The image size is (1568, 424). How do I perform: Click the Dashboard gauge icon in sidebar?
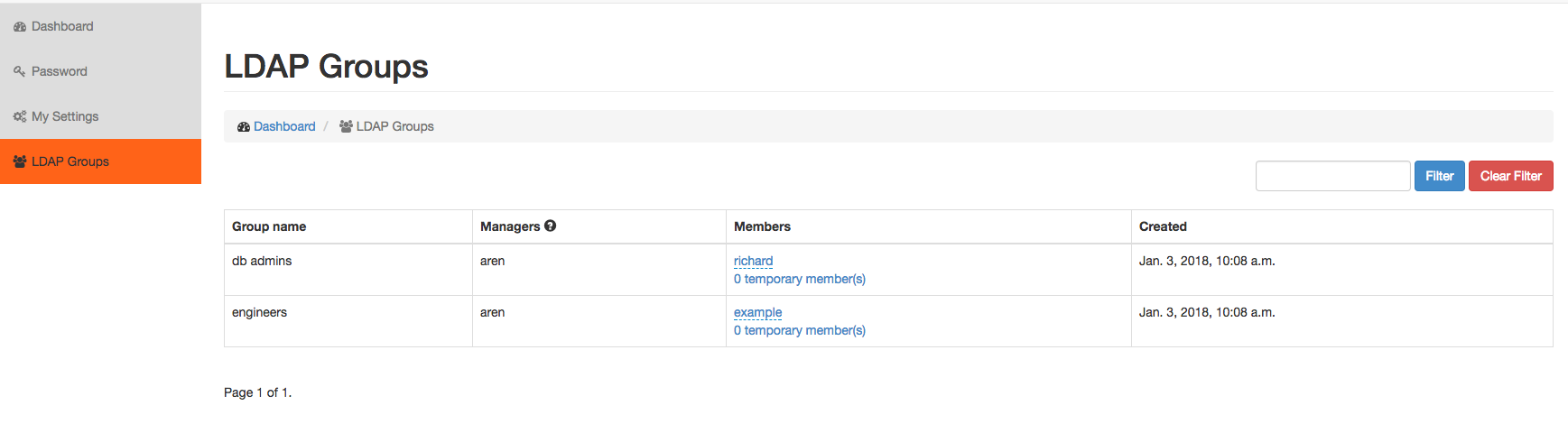pos(20,27)
